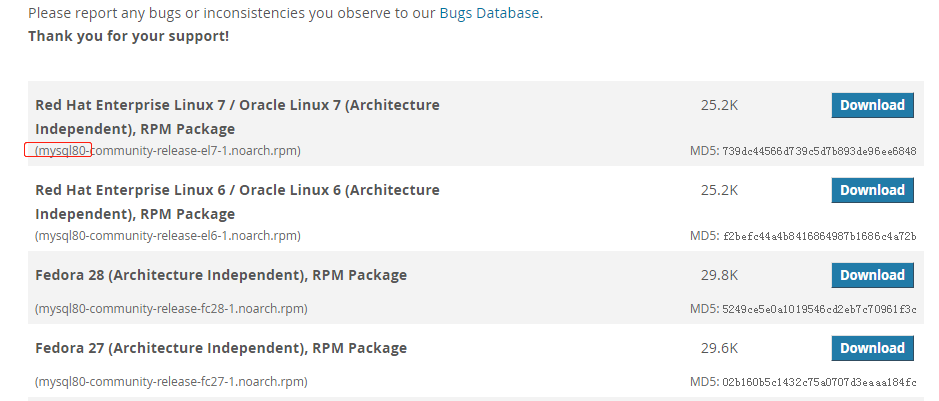Screen dimensions: 939x401
Task: Click the 29.8K file size
Action: [719, 275]
